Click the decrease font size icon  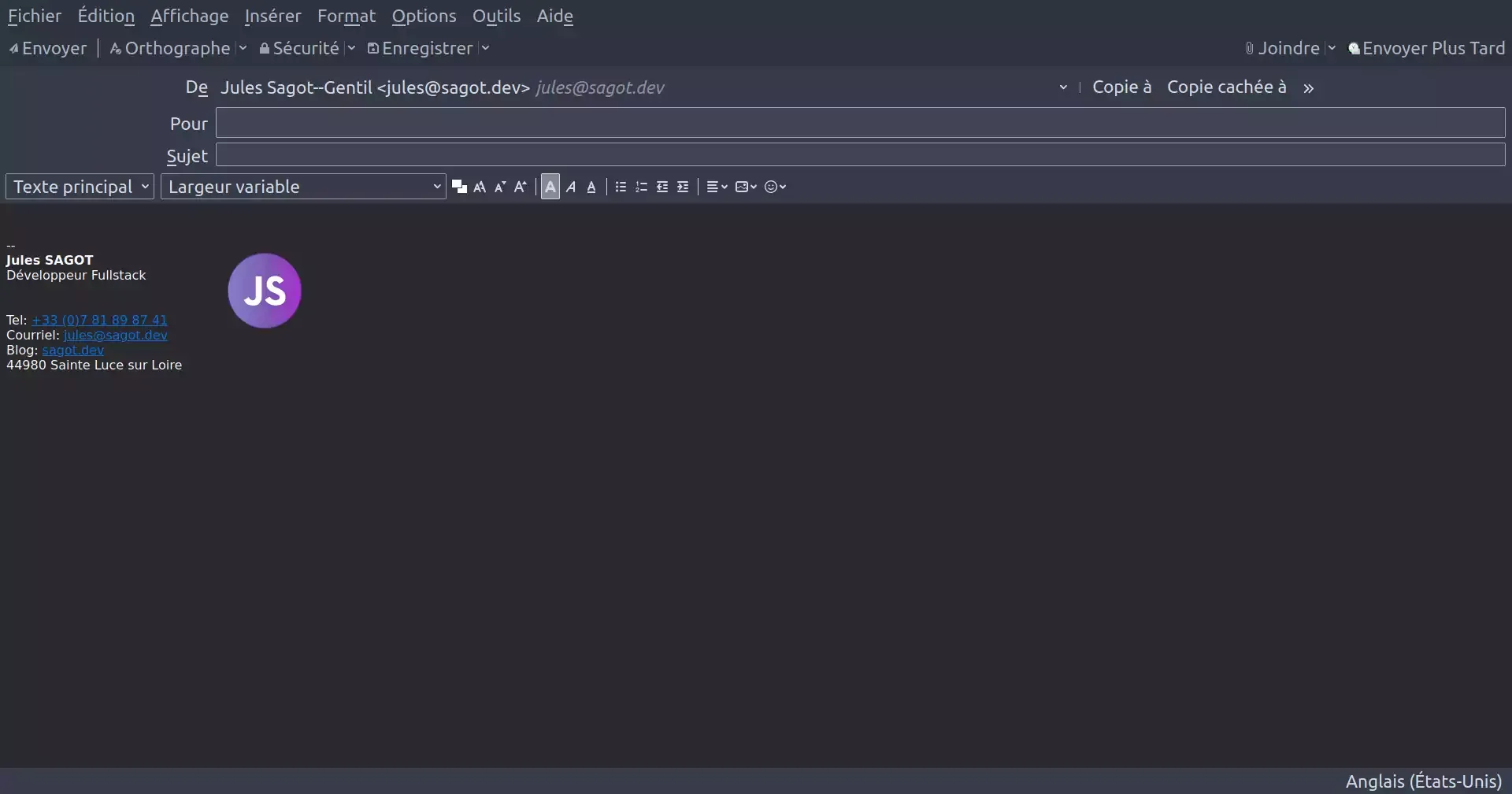click(500, 187)
